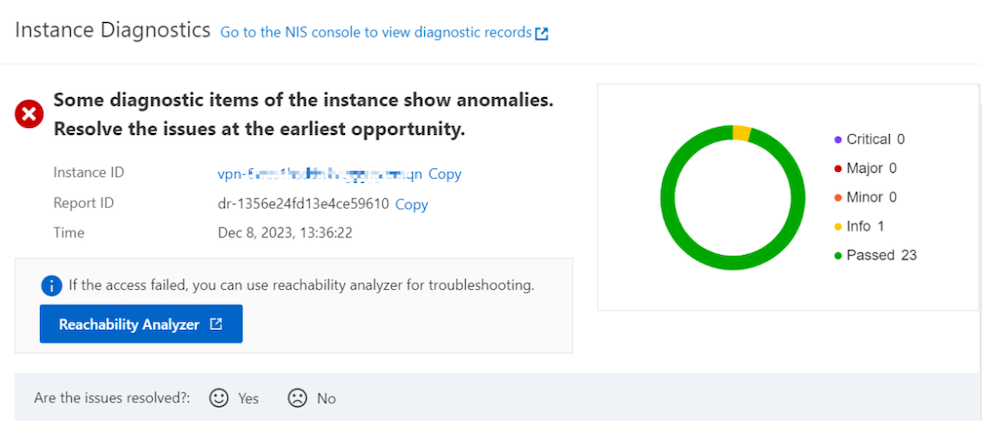Open the NIS console diagnostic records link
This screenshot has height=436, width=1000.
click(376, 32)
